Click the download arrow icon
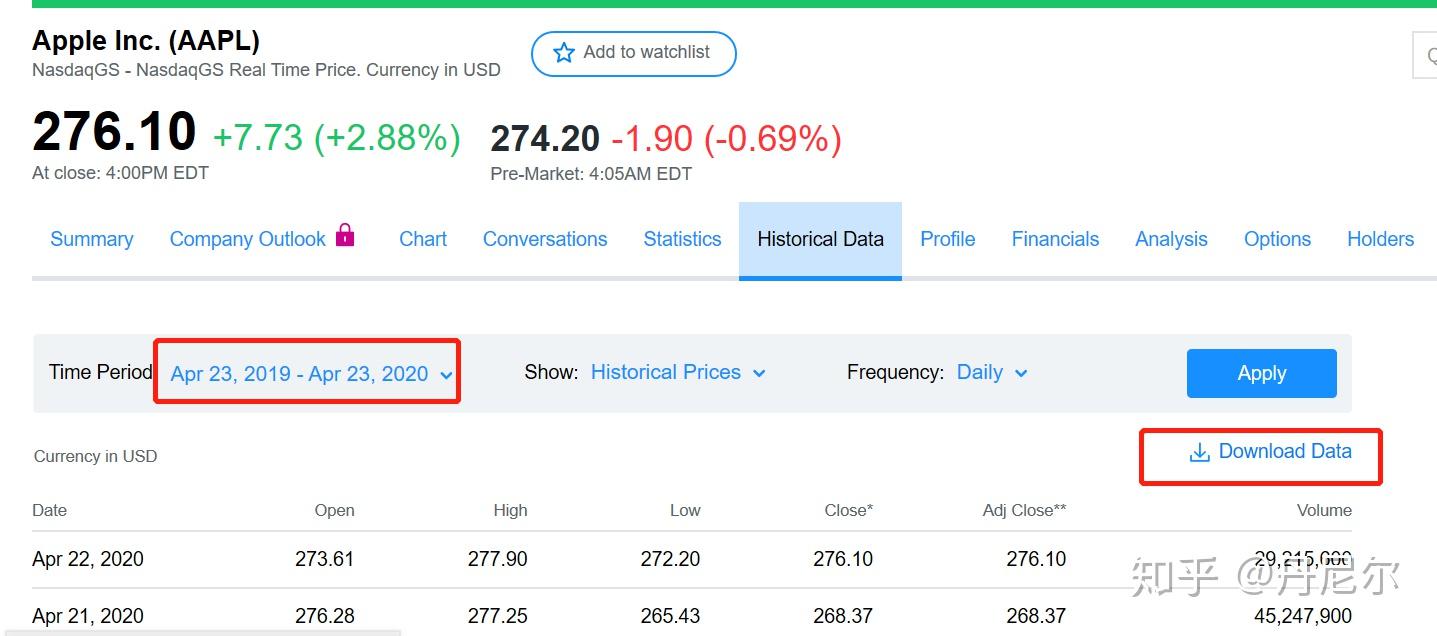Screen dimensions: 1437x636 1199,453
